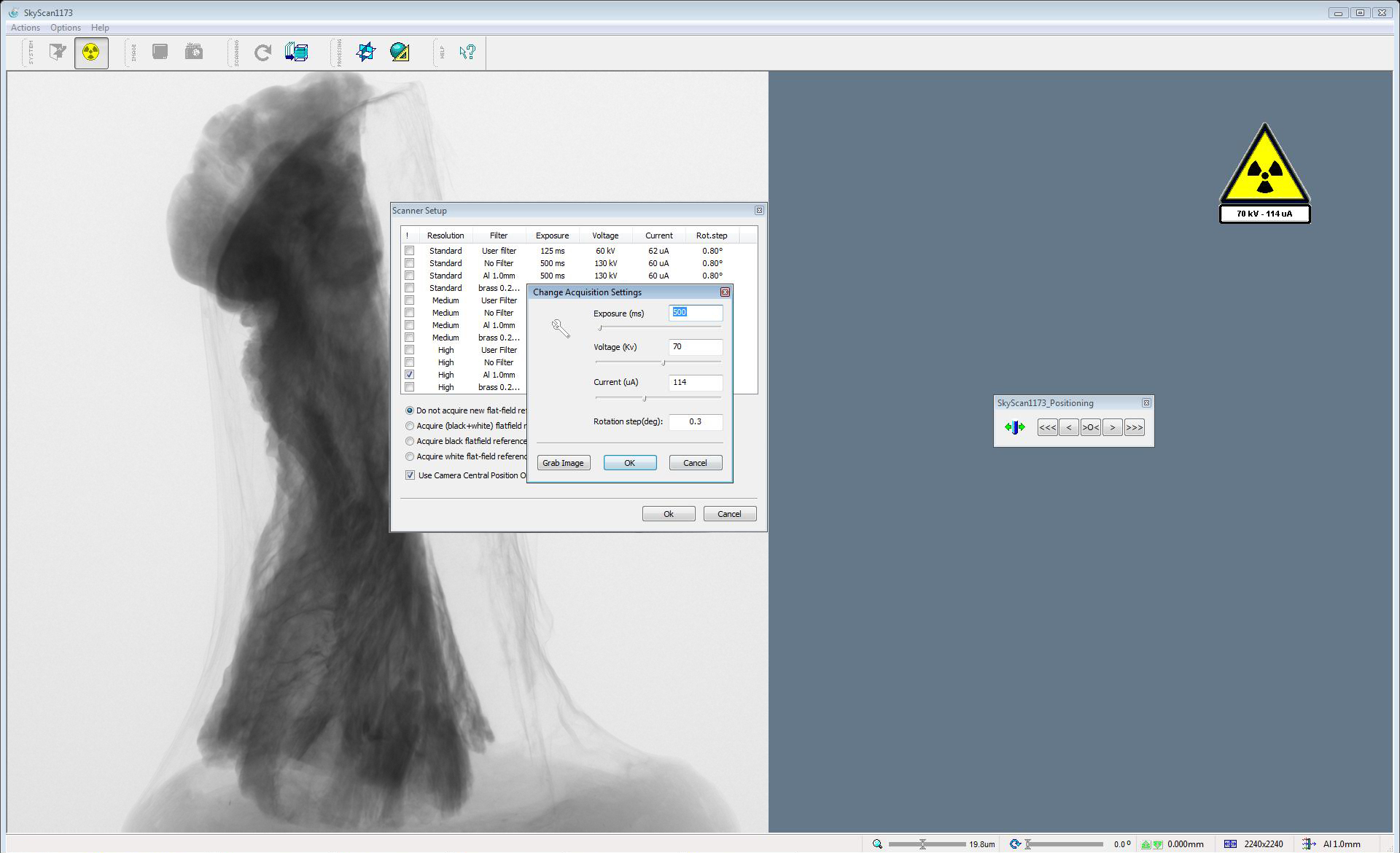This screenshot has width=1400, height=853.
Task: Open the 3D cross-section processing tool
Action: (x=366, y=52)
